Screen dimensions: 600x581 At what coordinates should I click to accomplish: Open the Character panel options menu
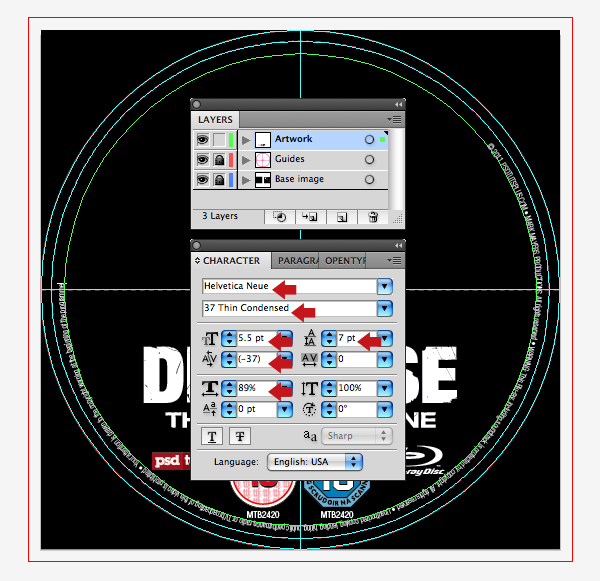[x=395, y=261]
